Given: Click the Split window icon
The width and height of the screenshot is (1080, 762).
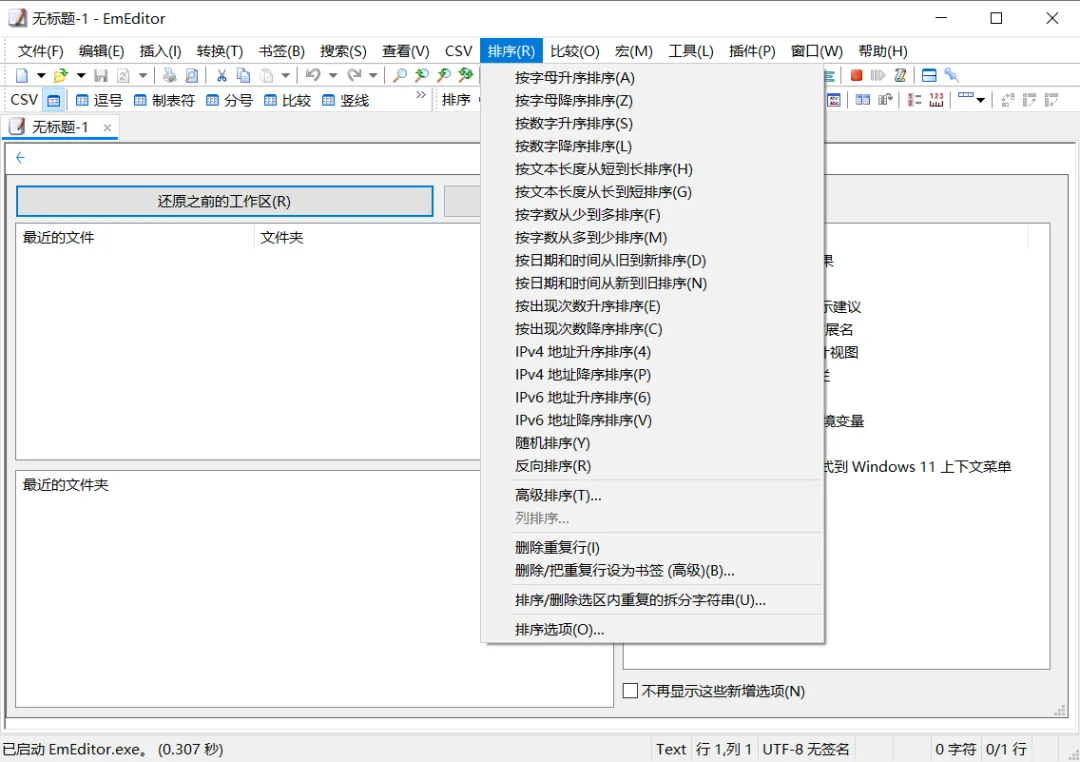Looking at the screenshot, I should 929,75.
